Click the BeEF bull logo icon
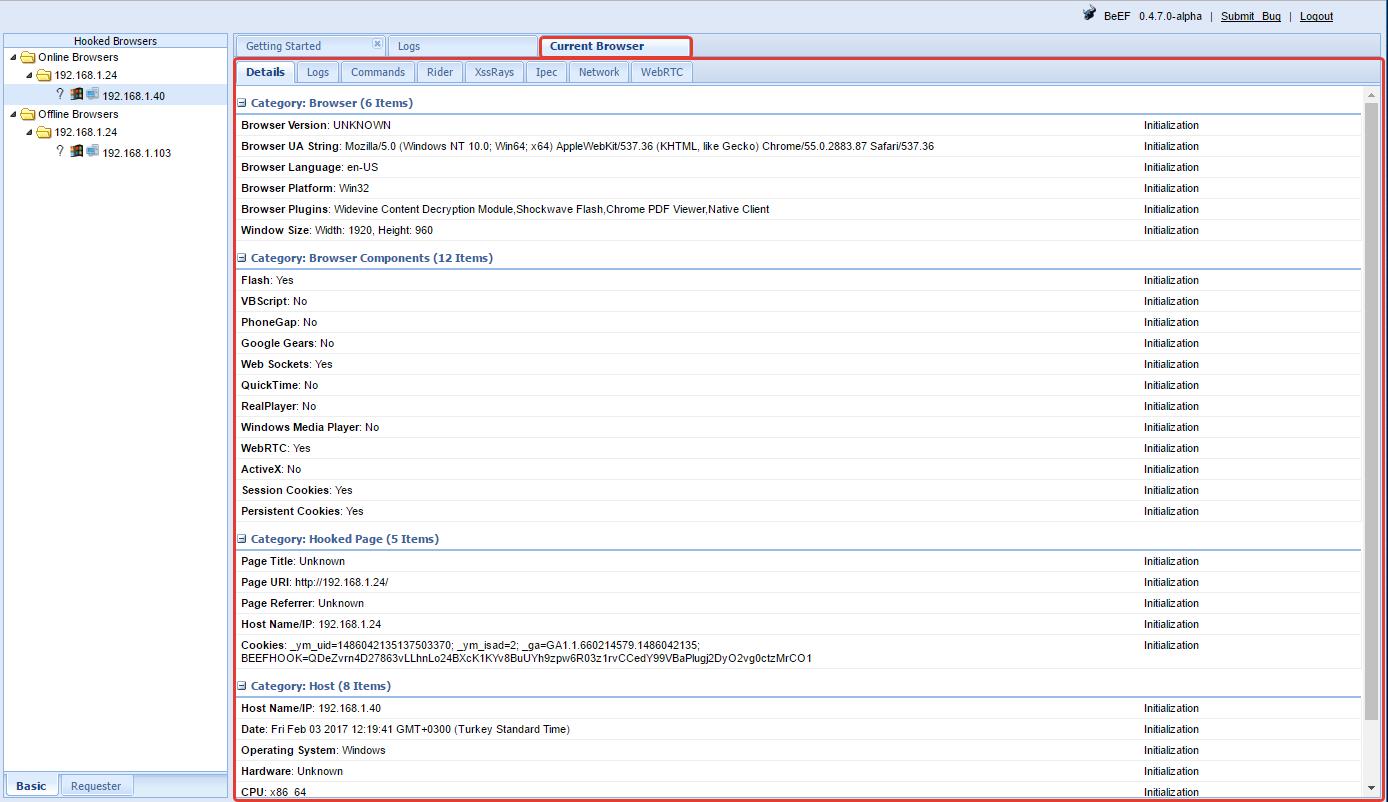 (1089, 14)
